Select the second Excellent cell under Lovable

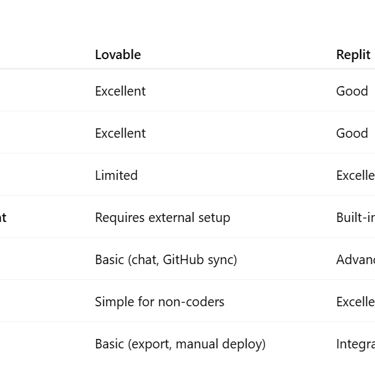(120, 133)
